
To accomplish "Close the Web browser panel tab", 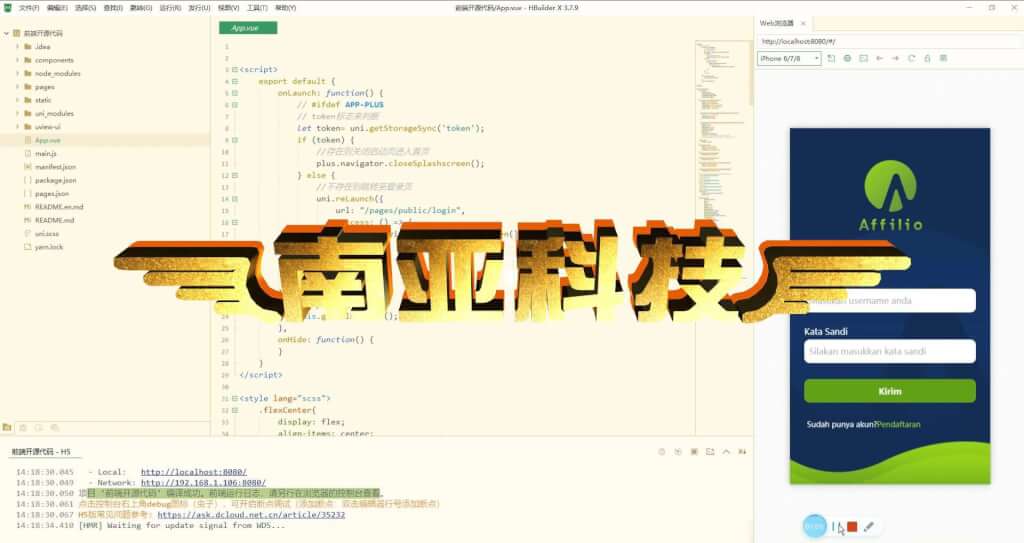I will click(x=803, y=24).
